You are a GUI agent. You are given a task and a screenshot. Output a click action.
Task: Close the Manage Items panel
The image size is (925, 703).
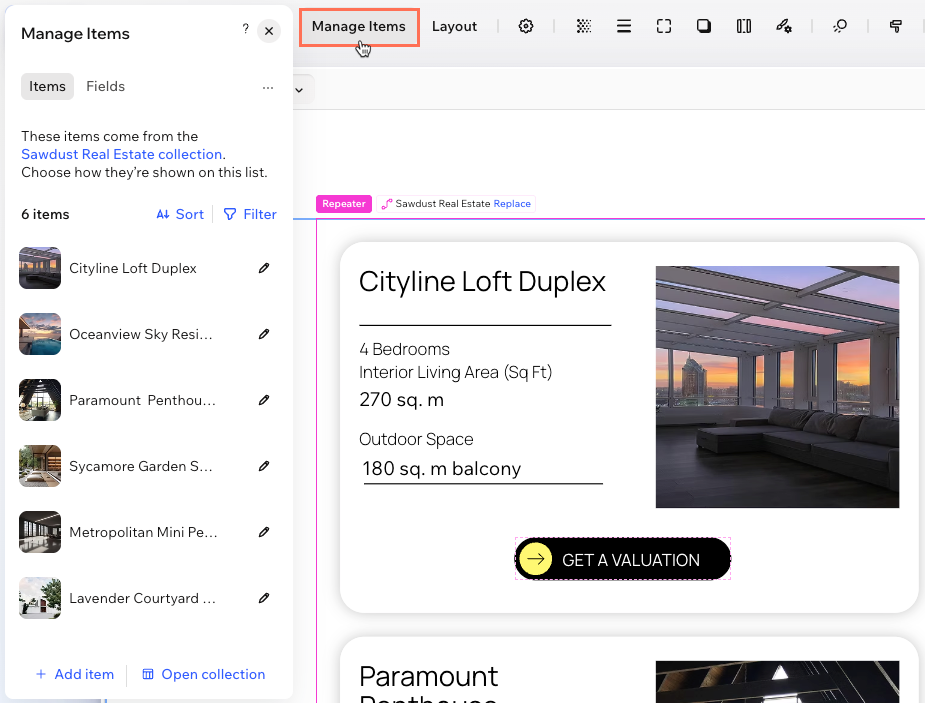[x=269, y=31]
